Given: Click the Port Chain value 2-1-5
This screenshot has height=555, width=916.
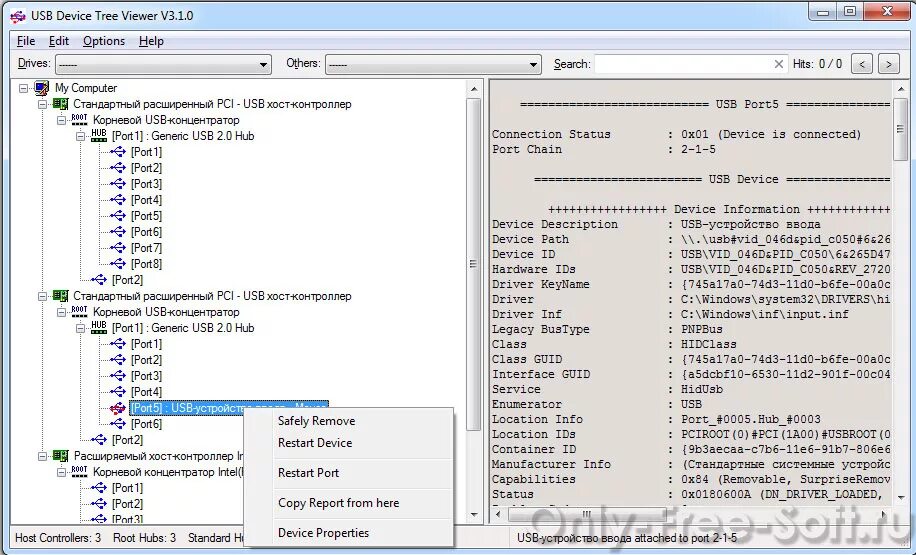Looking at the screenshot, I should click(698, 150).
